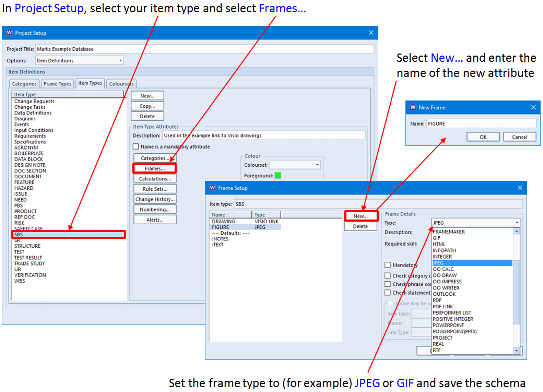
Task: Open the Coloursets tab
Action: [x=121, y=84]
